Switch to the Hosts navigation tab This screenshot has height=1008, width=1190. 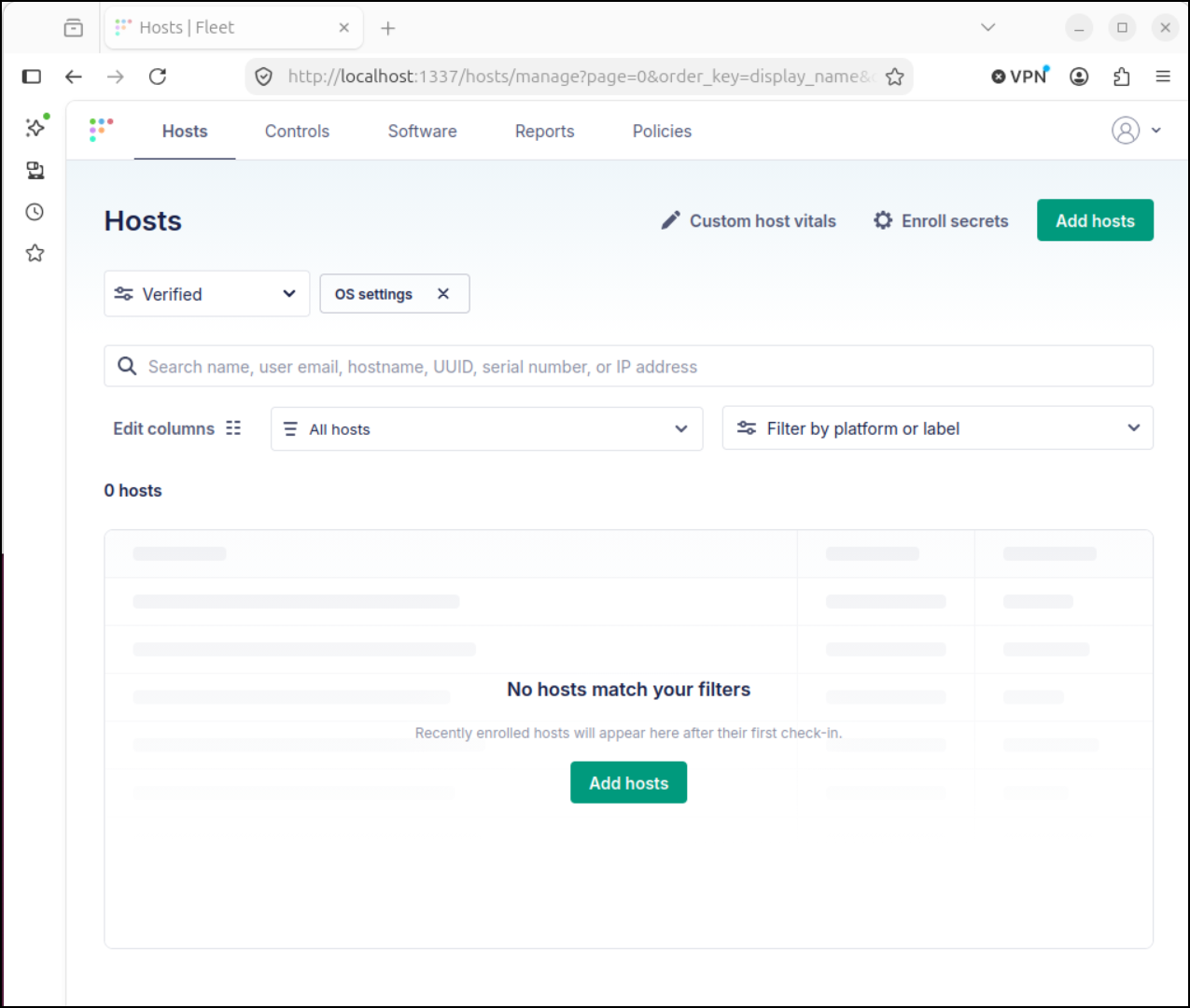pos(185,132)
